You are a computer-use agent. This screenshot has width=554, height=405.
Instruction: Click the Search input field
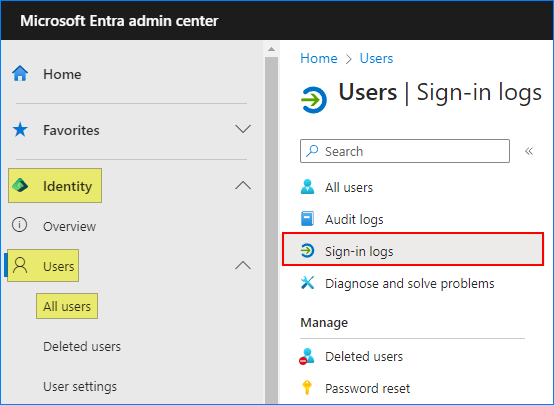tap(405, 151)
